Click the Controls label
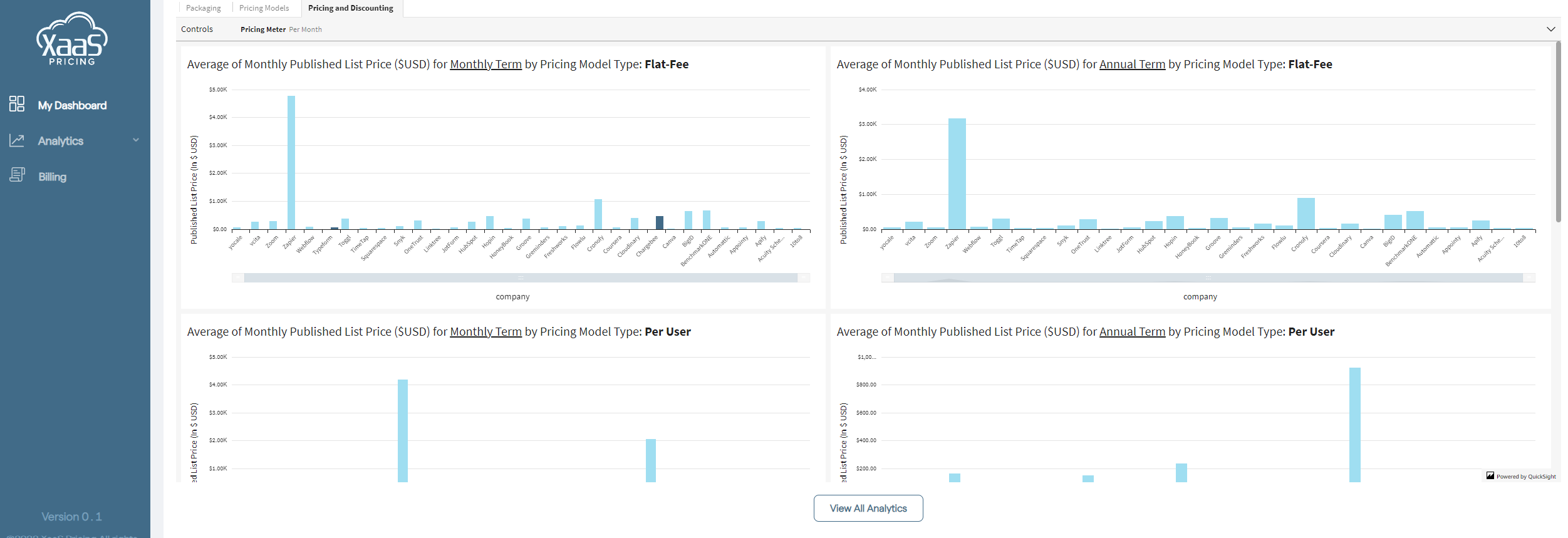 [197, 29]
